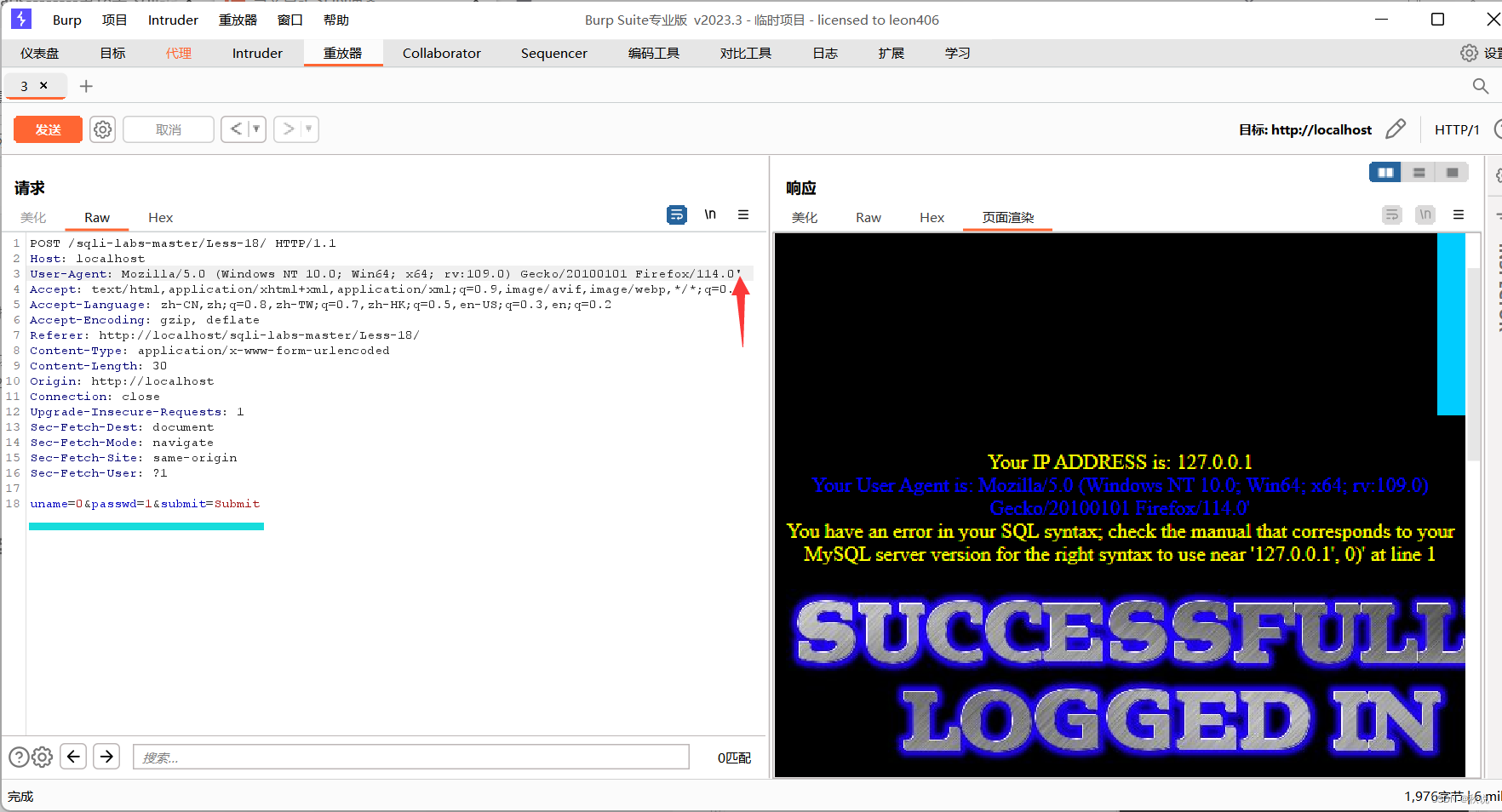The image size is (1502, 812).
Task: Open the 项目 menu
Action: [114, 20]
